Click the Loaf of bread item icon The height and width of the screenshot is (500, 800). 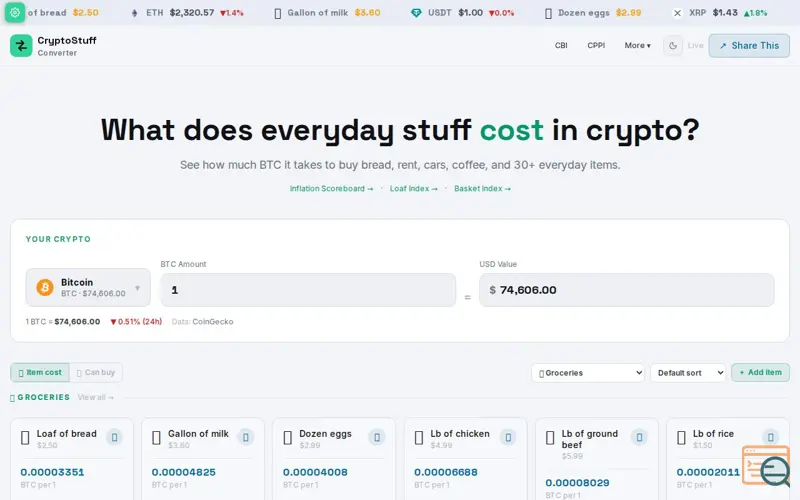coord(25,438)
